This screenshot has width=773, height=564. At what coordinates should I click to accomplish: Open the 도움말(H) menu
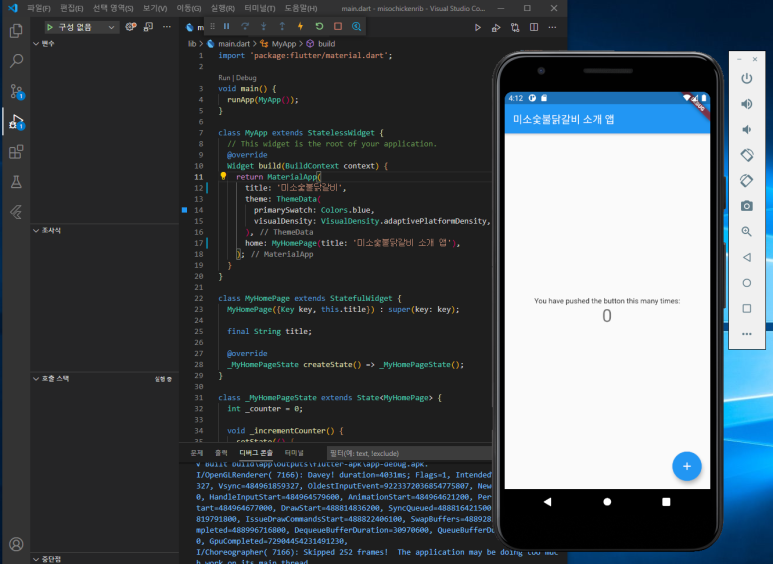301,8
